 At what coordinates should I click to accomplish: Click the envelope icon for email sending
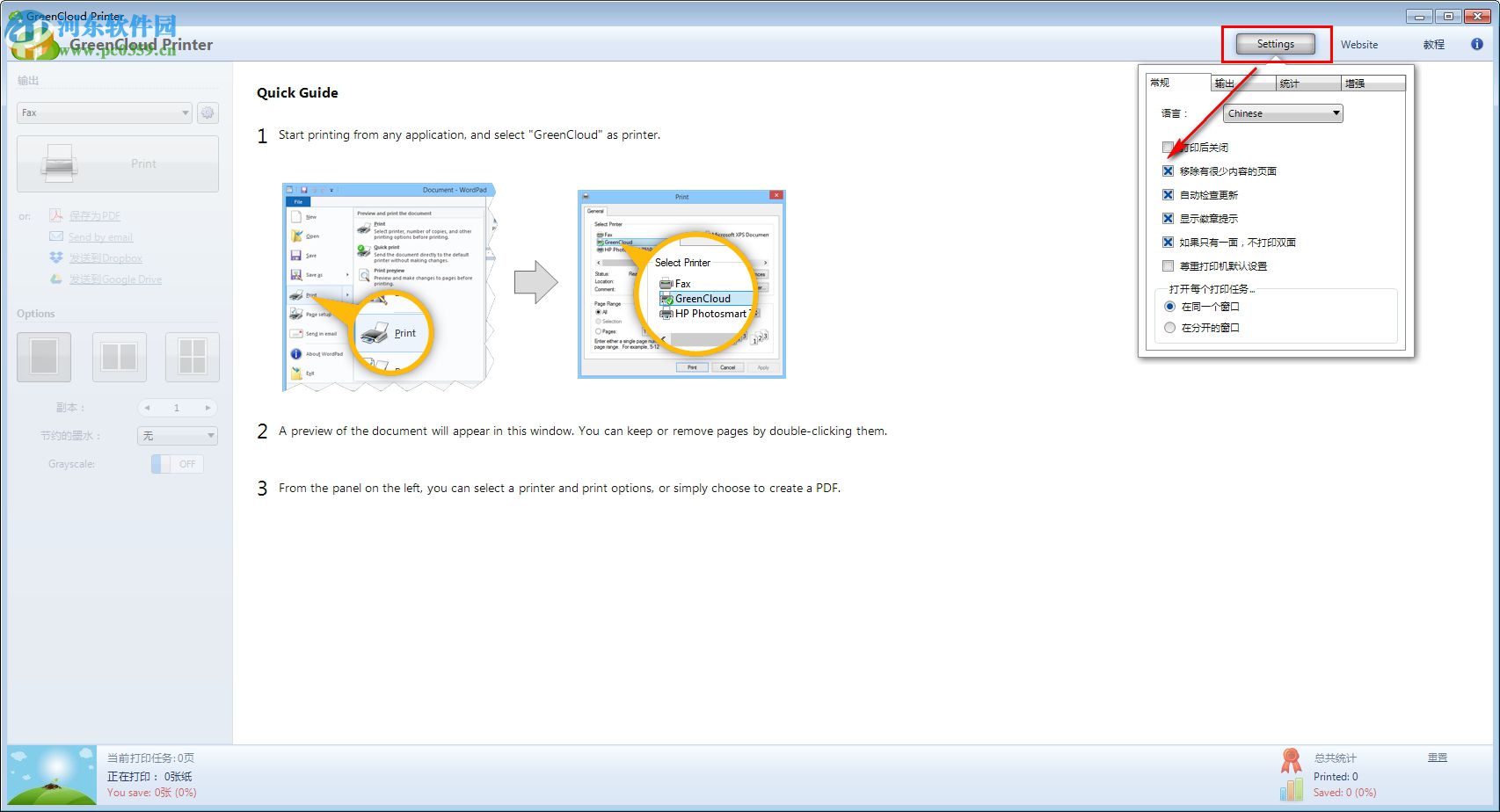click(55, 236)
